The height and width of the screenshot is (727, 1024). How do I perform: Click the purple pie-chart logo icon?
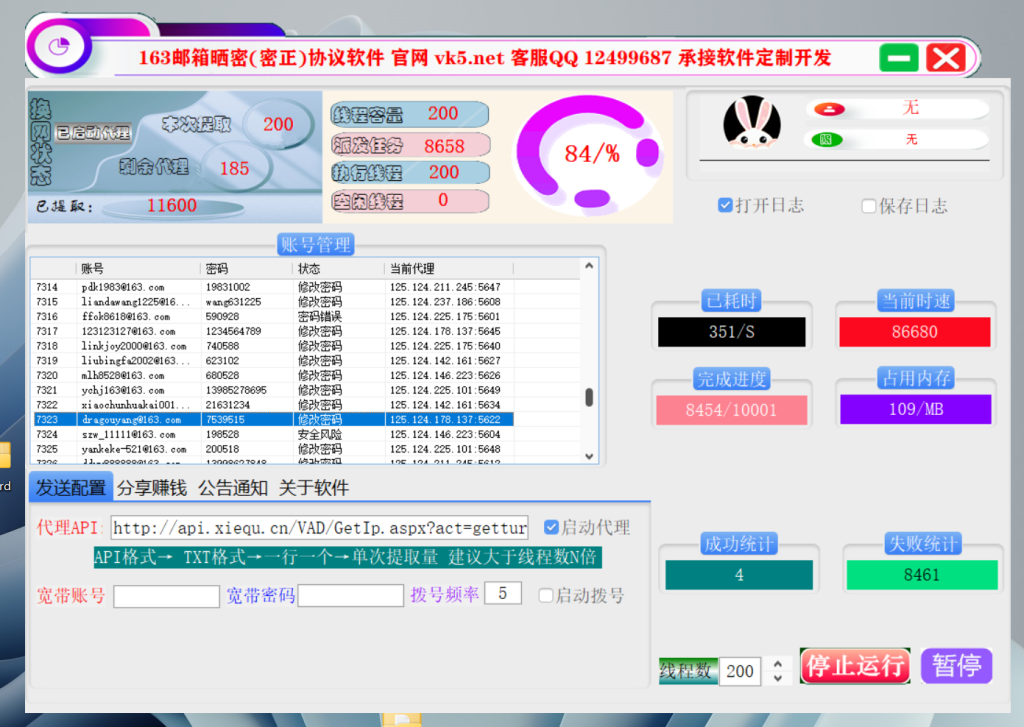(x=59, y=47)
